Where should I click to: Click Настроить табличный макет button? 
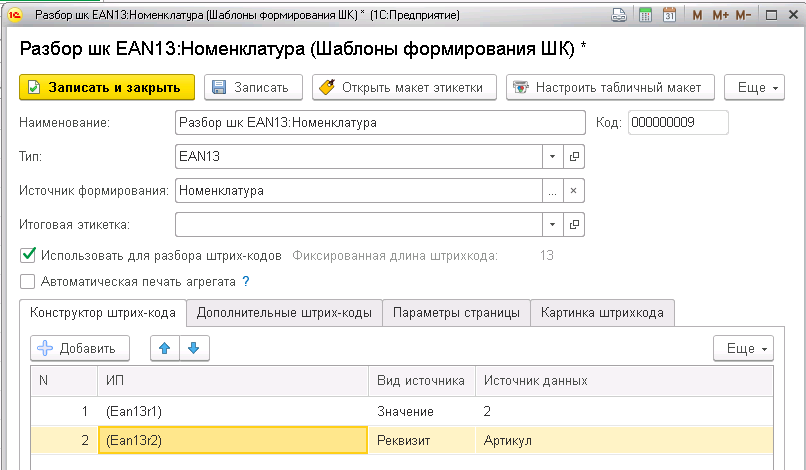click(611, 87)
